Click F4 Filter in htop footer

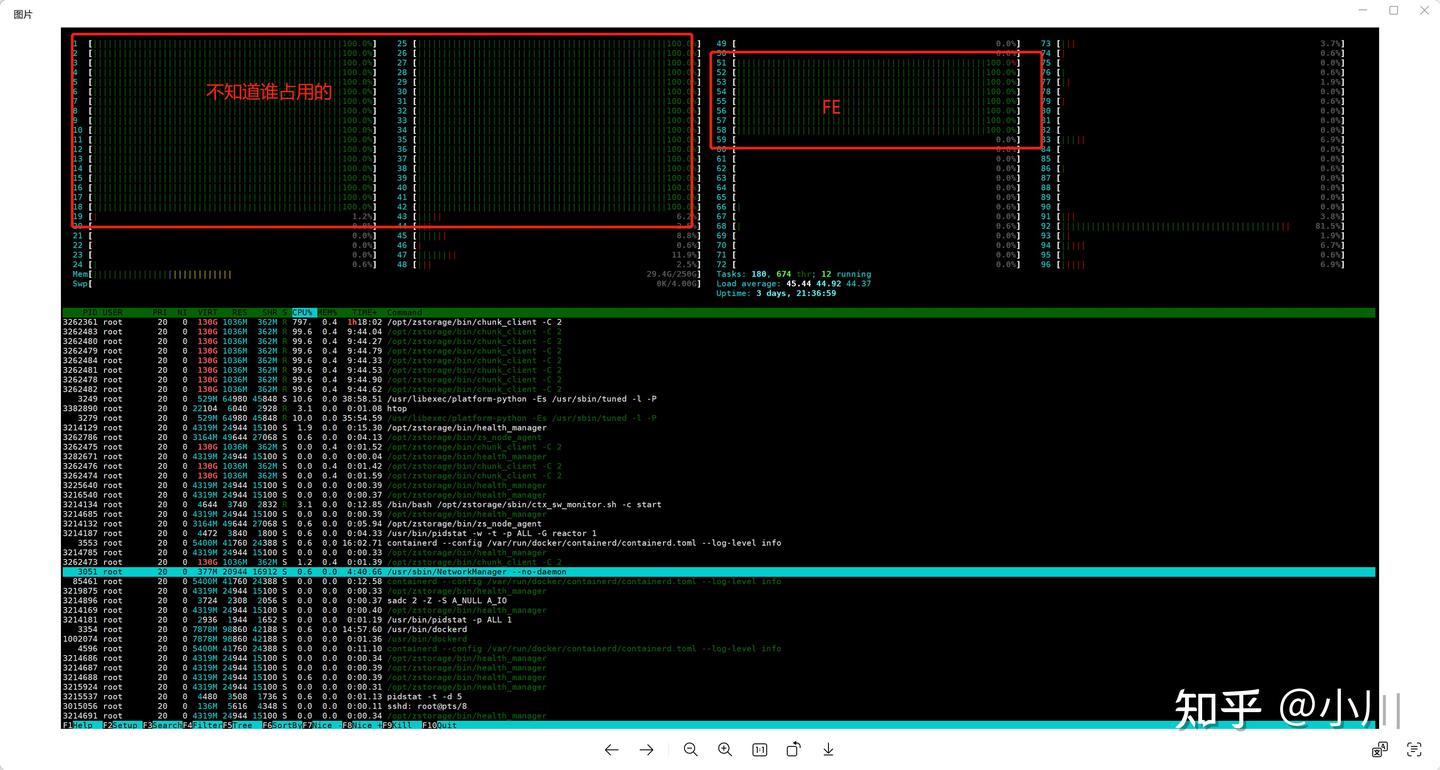(202, 725)
